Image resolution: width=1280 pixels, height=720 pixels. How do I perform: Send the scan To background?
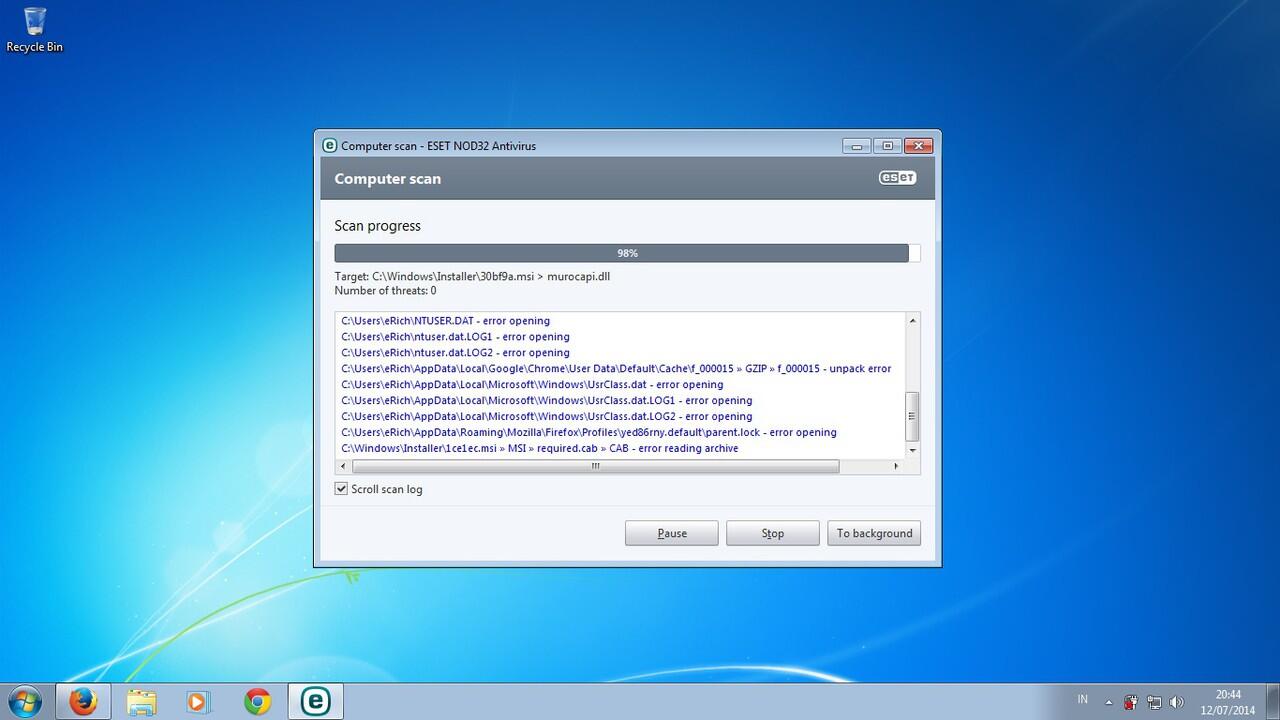(x=874, y=533)
